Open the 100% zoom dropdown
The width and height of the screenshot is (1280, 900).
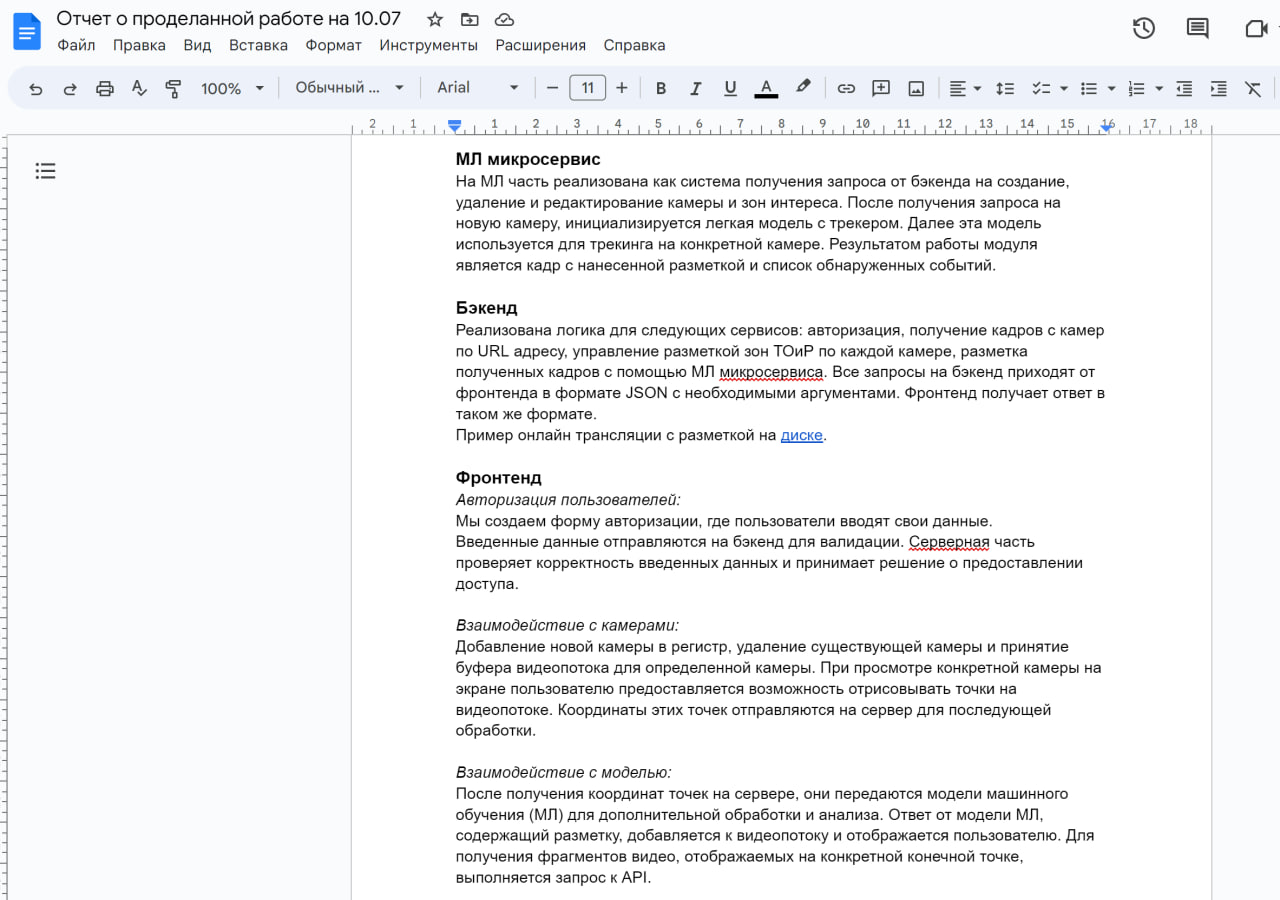tap(232, 89)
